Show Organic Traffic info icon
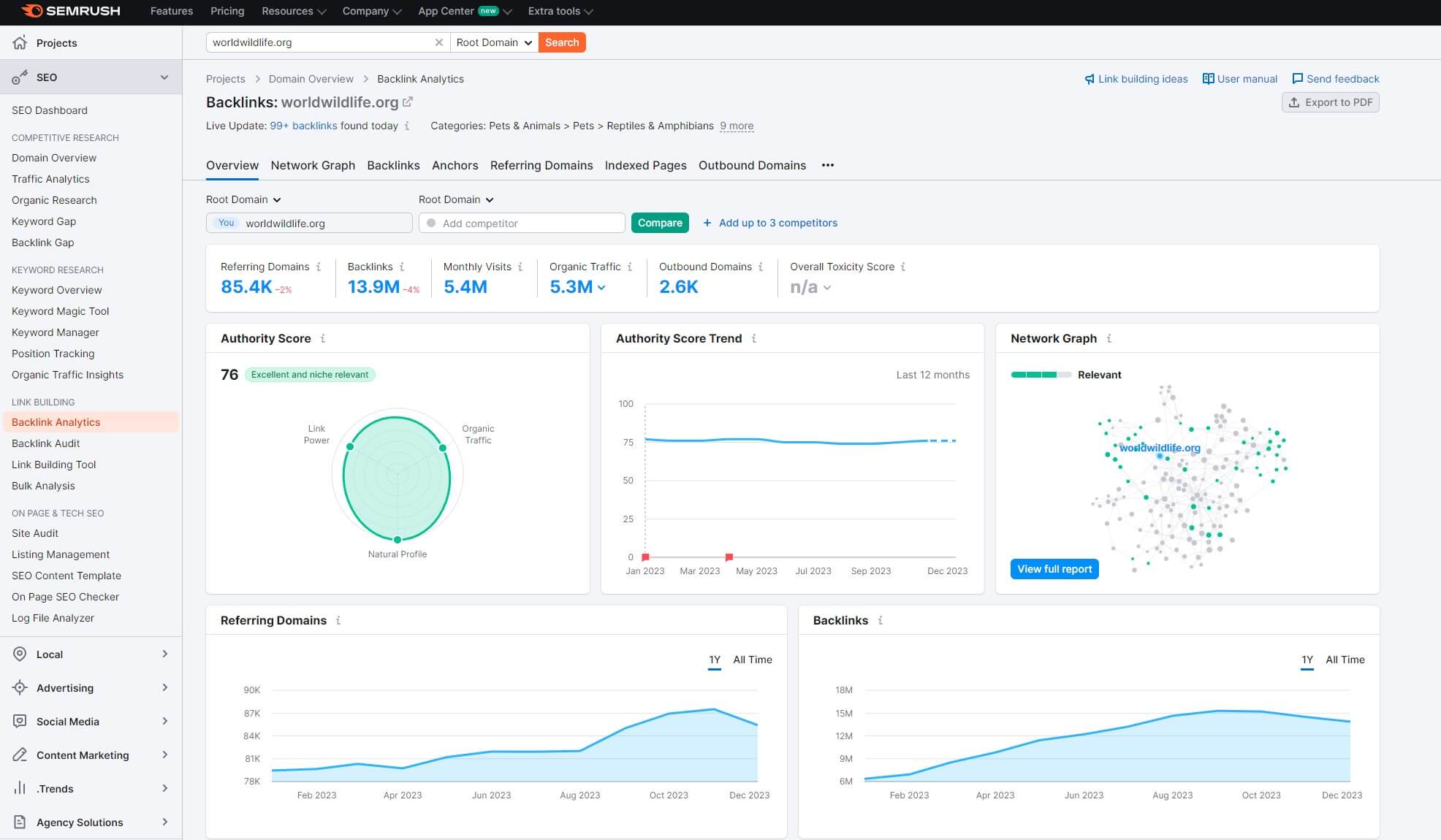Screen dimensions: 1441x840 click(630, 267)
